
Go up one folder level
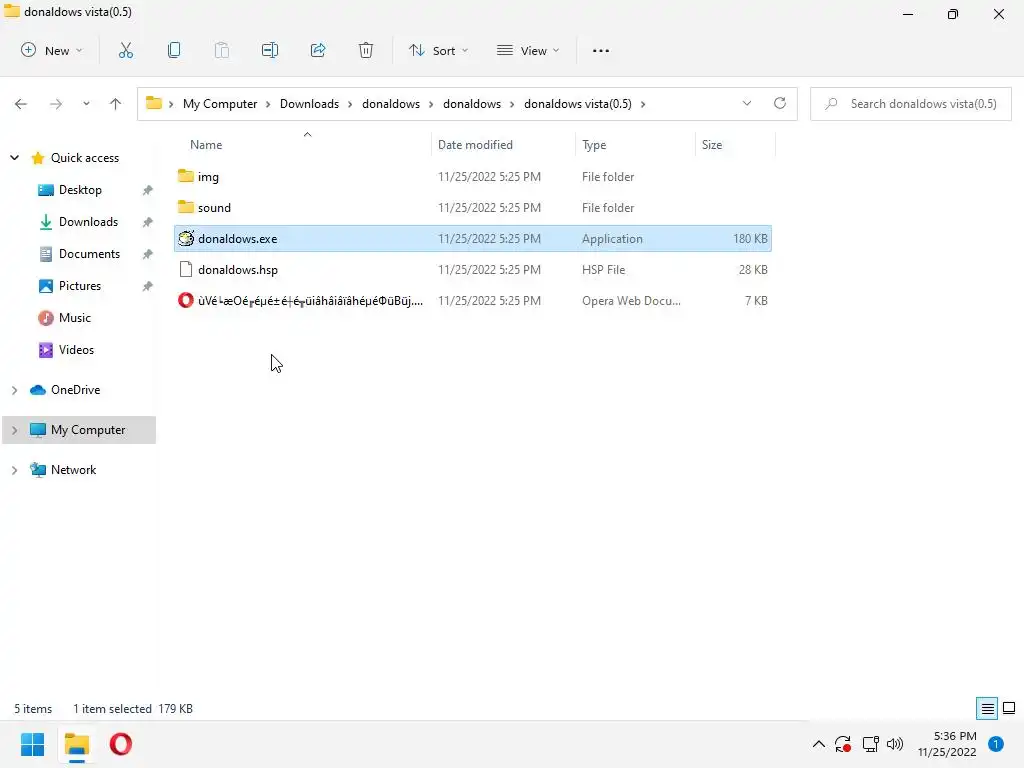[x=116, y=104]
